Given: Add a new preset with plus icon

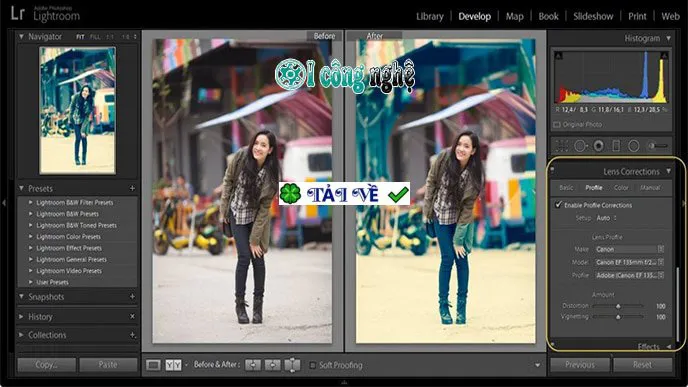Looking at the screenshot, I should point(132,188).
